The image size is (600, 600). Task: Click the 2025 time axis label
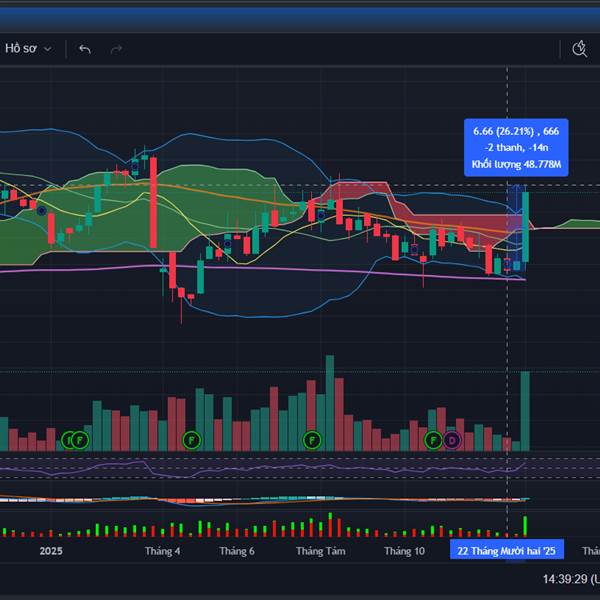tap(51, 551)
